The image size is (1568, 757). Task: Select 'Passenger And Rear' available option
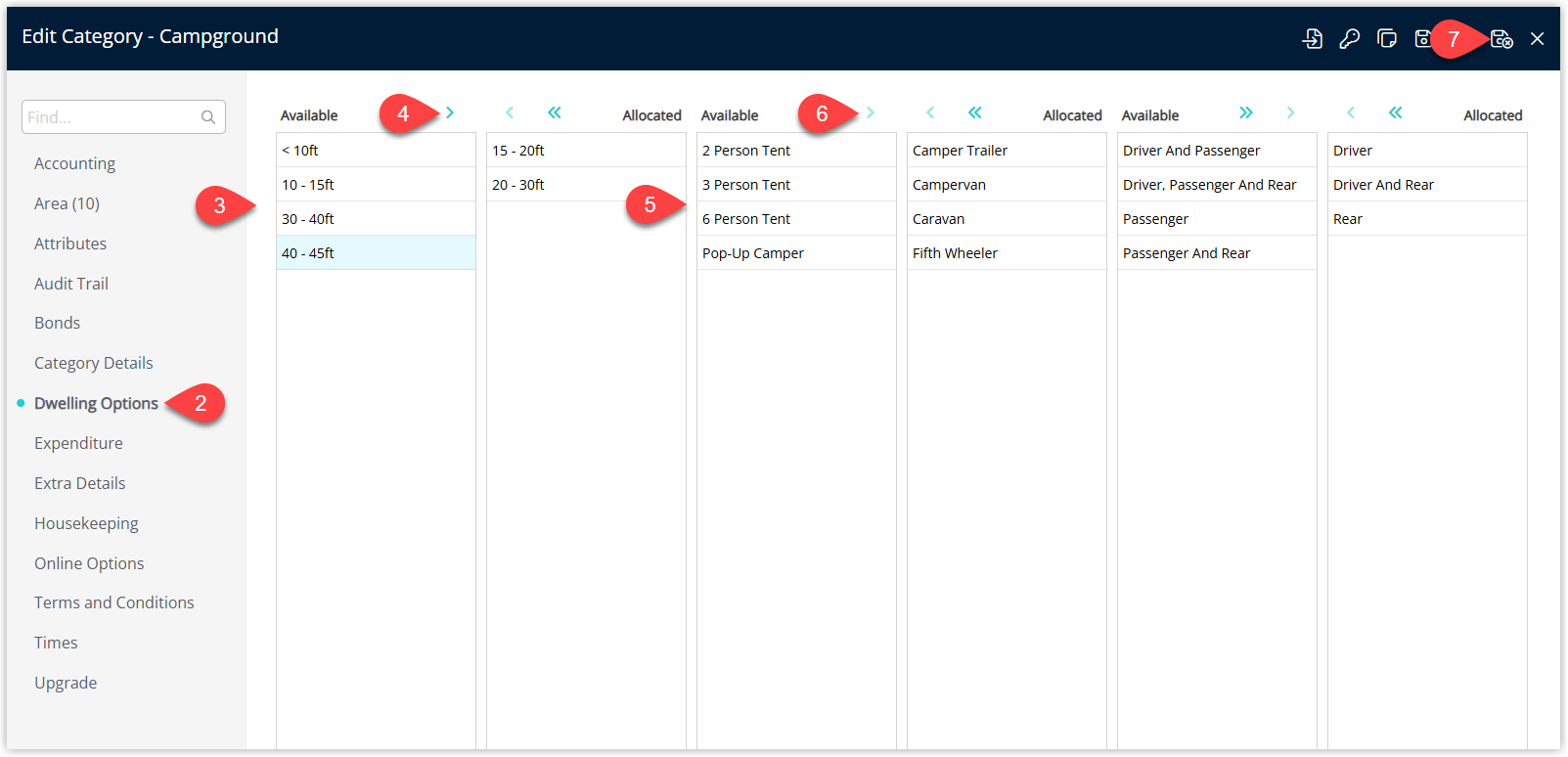[1217, 253]
